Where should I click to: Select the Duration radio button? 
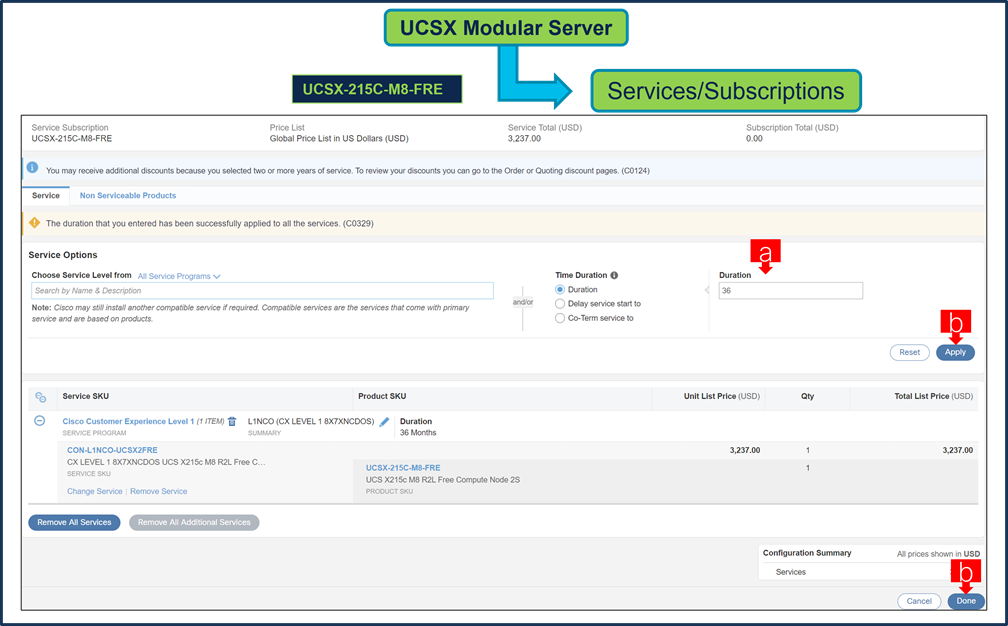tap(560, 290)
